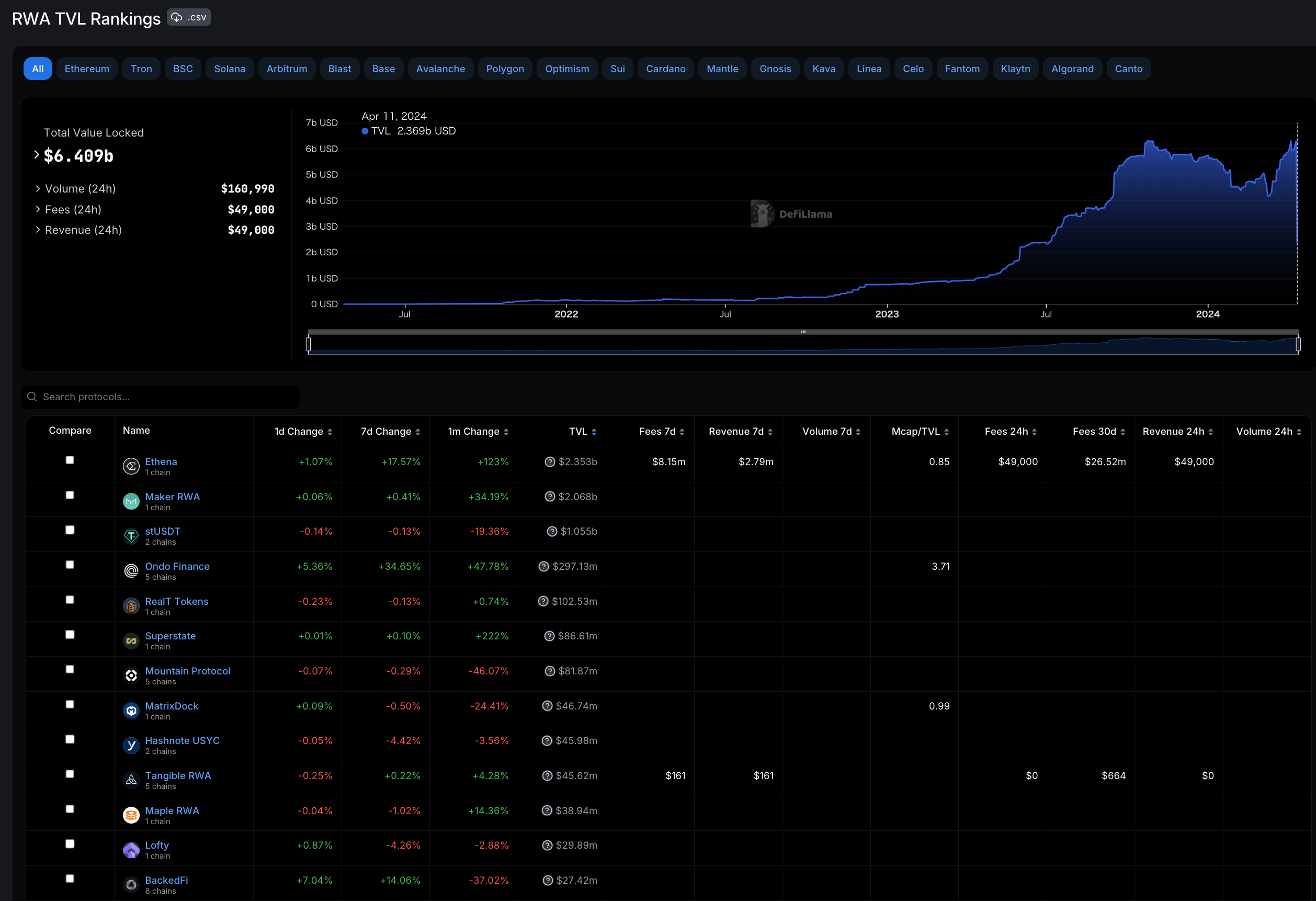Viewport: 1316px width, 901px height.
Task: Click the chart zoom range bar top grip
Action: point(803,332)
